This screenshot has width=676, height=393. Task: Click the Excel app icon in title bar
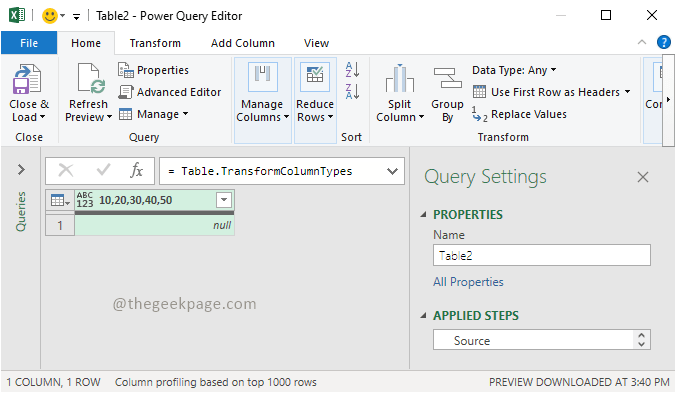point(17,16)
